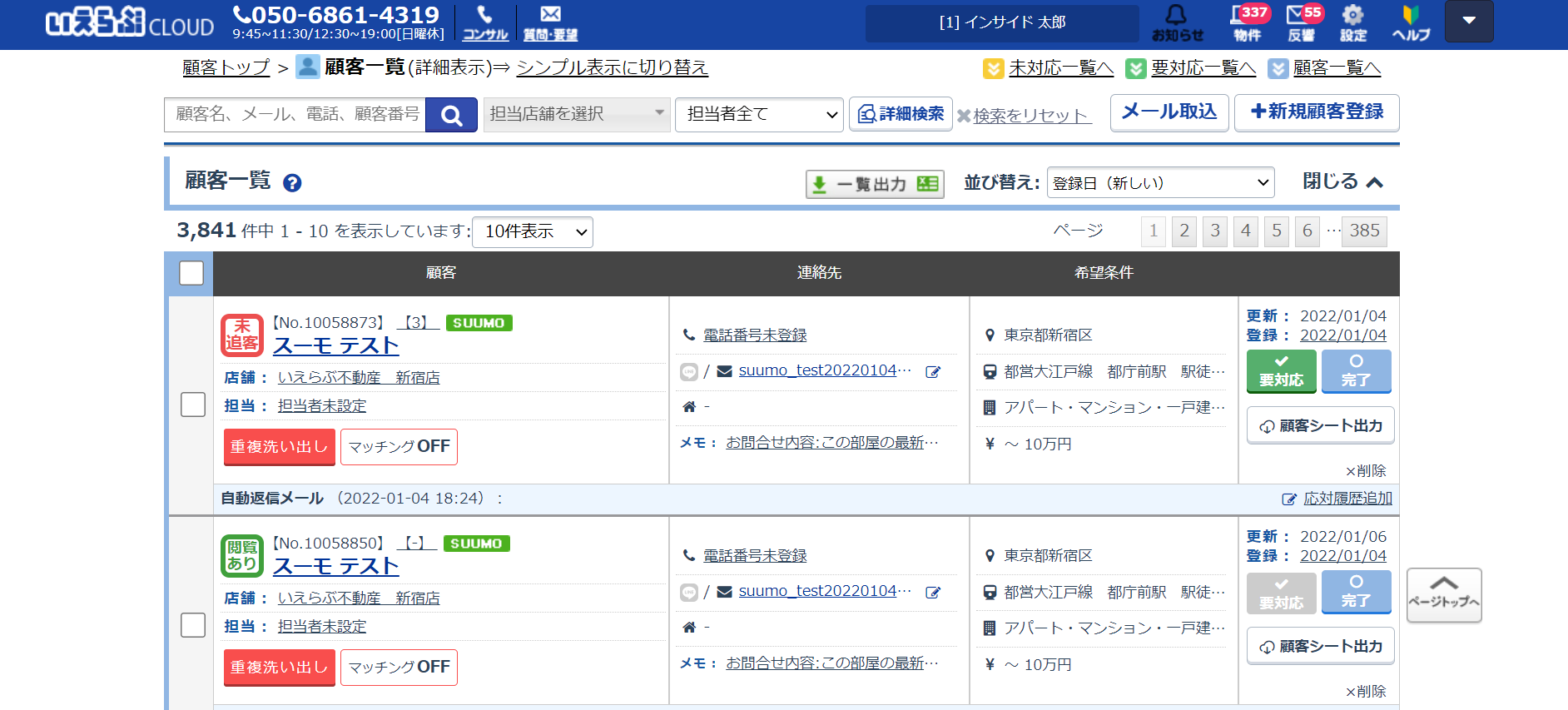Open the 物件 icon with 337 badge
The width and height of the screenshot is (1568, 710).
point(1247,22)
